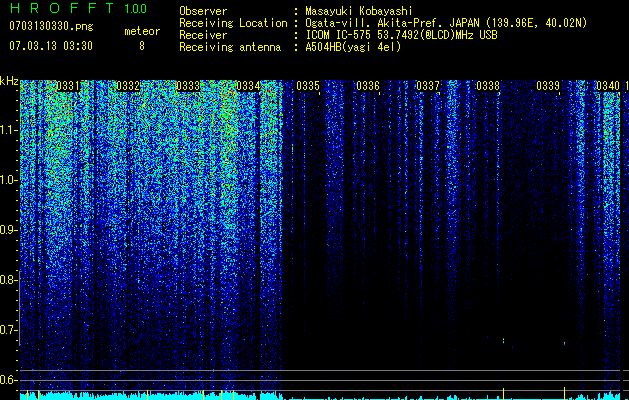Screen dimensions: 629x400
Task: Click the 0340 time marker
Action: [x=608, y=86]
